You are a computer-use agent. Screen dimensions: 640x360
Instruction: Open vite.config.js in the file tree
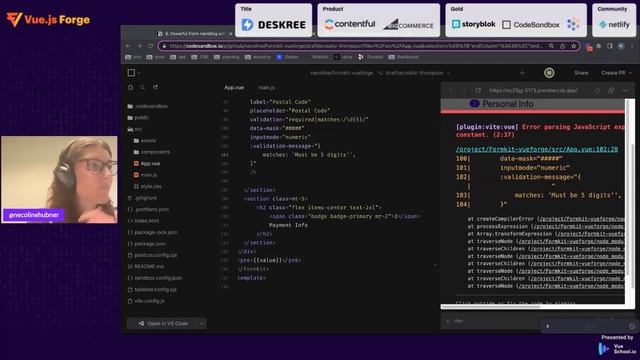(x=146, y=300)
